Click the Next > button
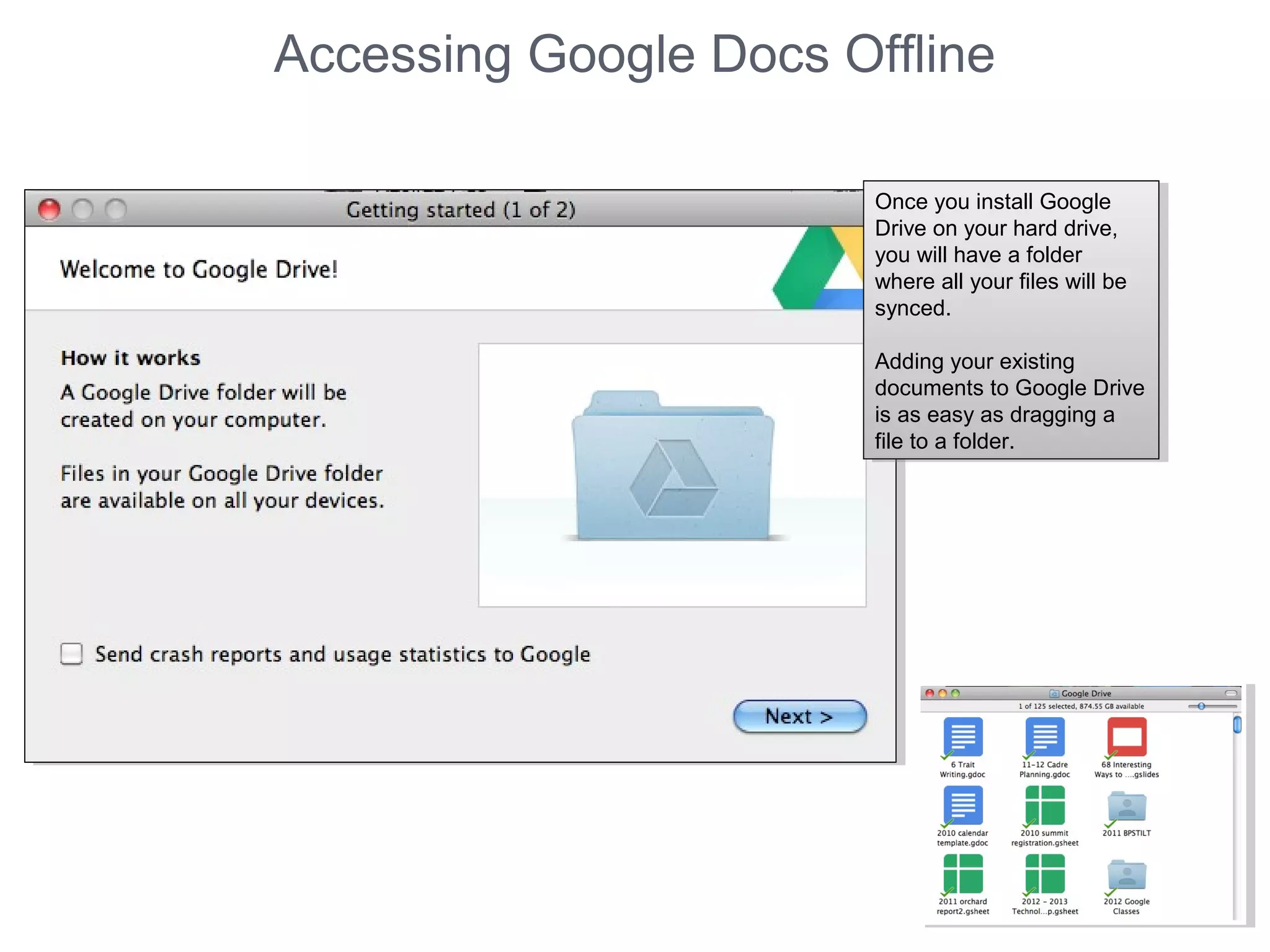Screen dimensions: 1270x952 (x=800, y=716)
